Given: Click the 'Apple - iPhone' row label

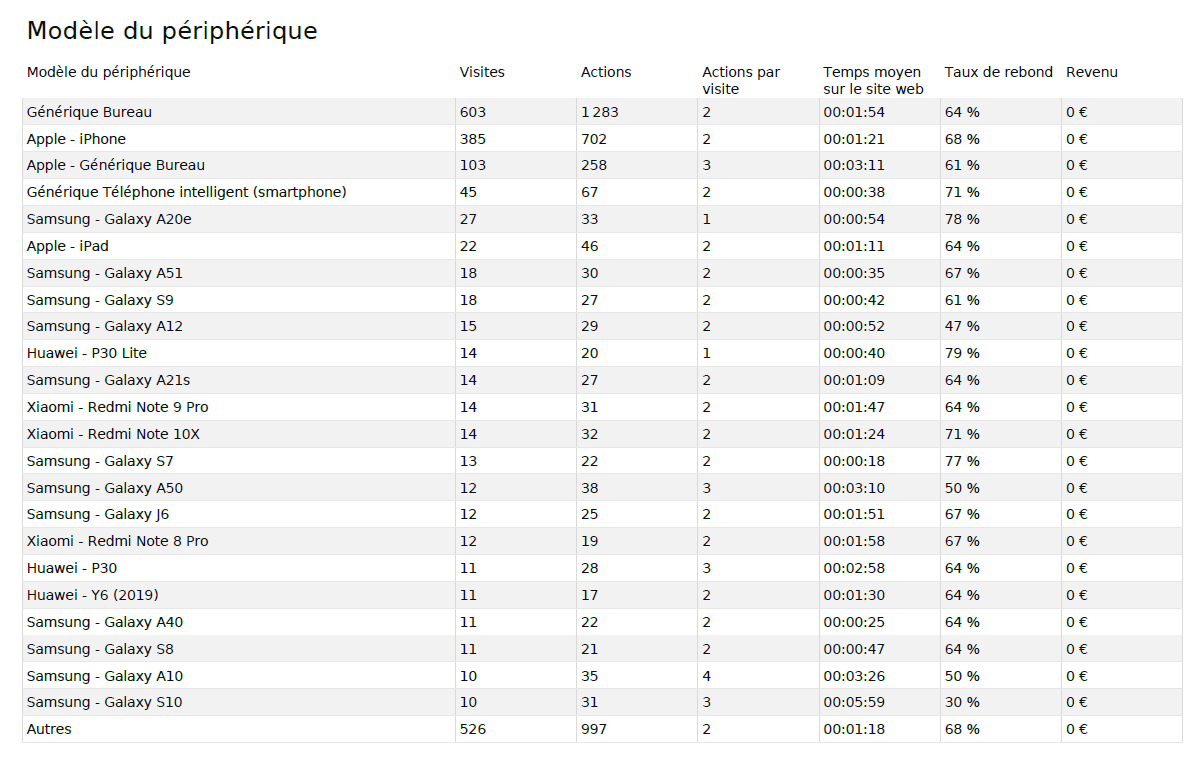Looking at the screenshot, I should click(x=76, y=139).
